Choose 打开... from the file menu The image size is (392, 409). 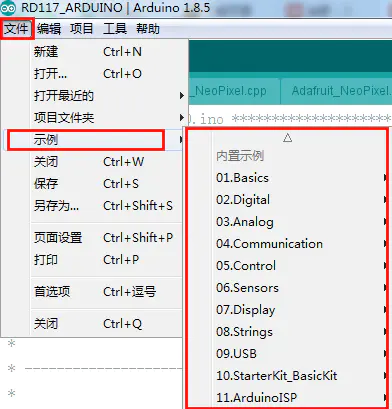click(93, 74)
